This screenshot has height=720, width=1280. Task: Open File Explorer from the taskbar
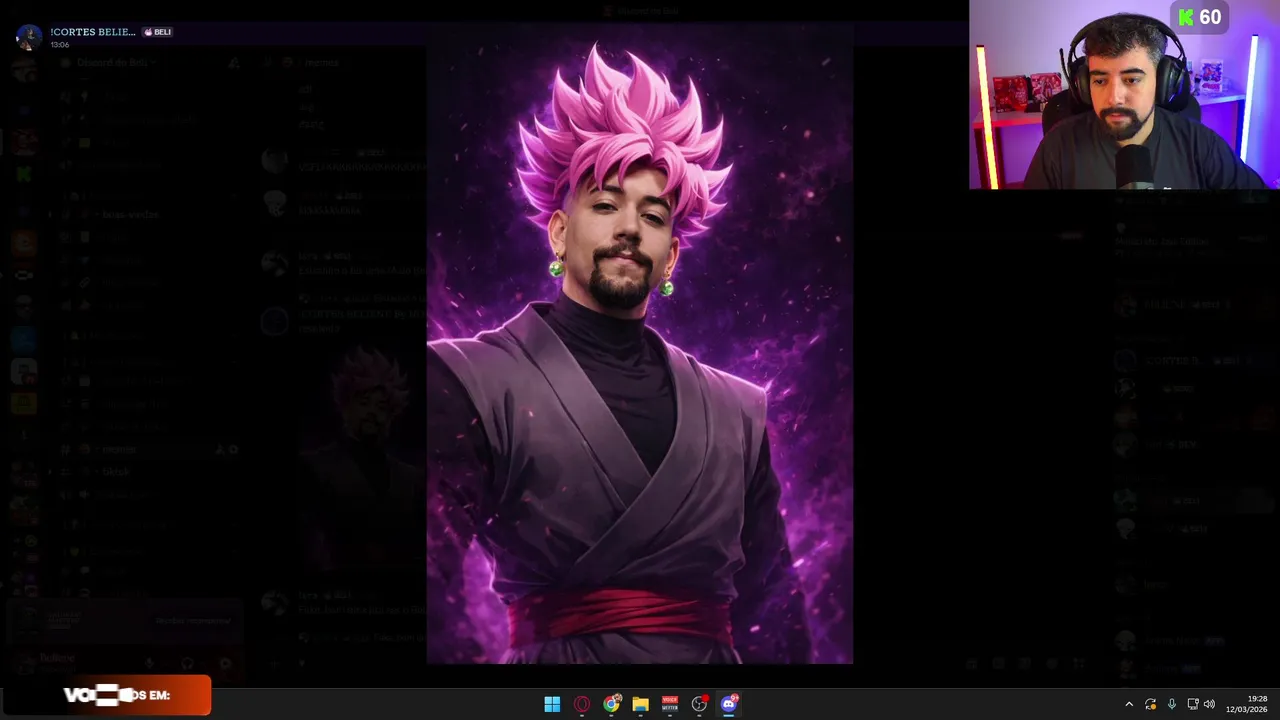pyautogui.click(x=640, y=704)
